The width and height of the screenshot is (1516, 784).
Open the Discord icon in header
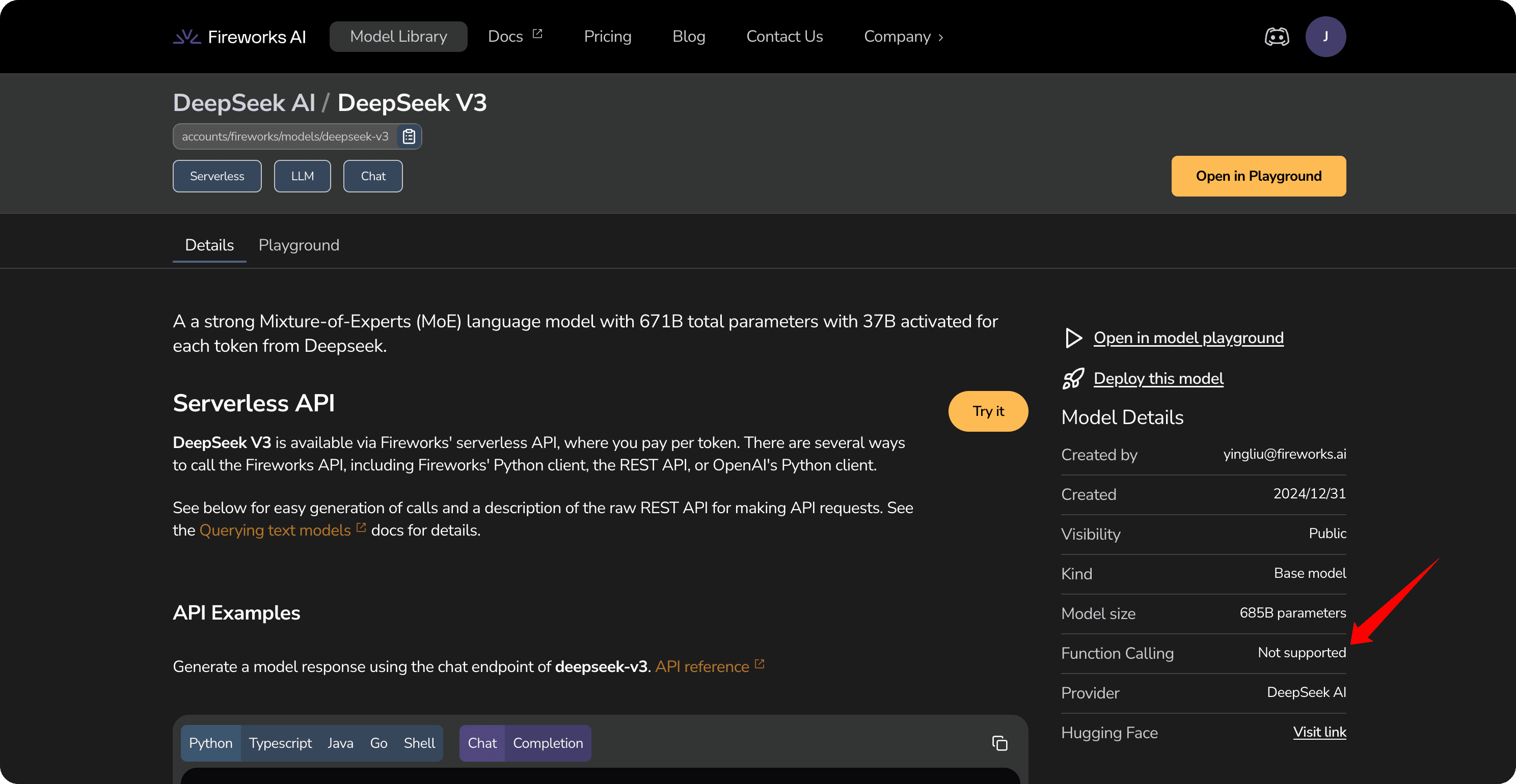tap(1277, 37)
